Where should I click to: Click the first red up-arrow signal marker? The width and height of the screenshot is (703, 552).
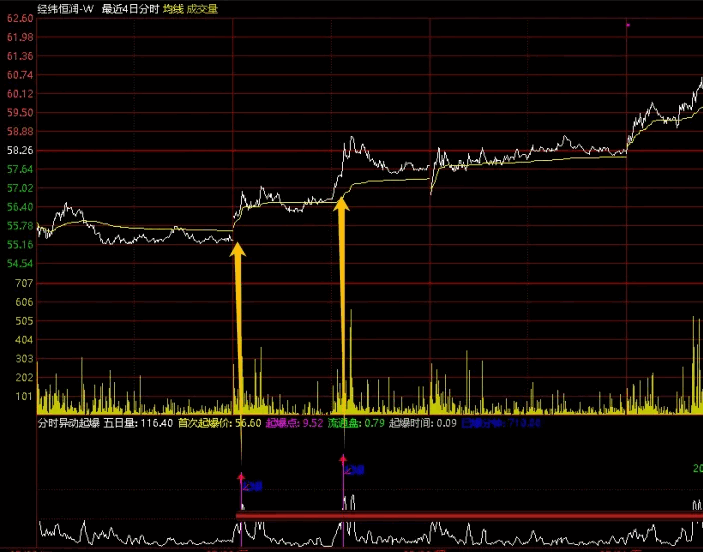[241, 477]
